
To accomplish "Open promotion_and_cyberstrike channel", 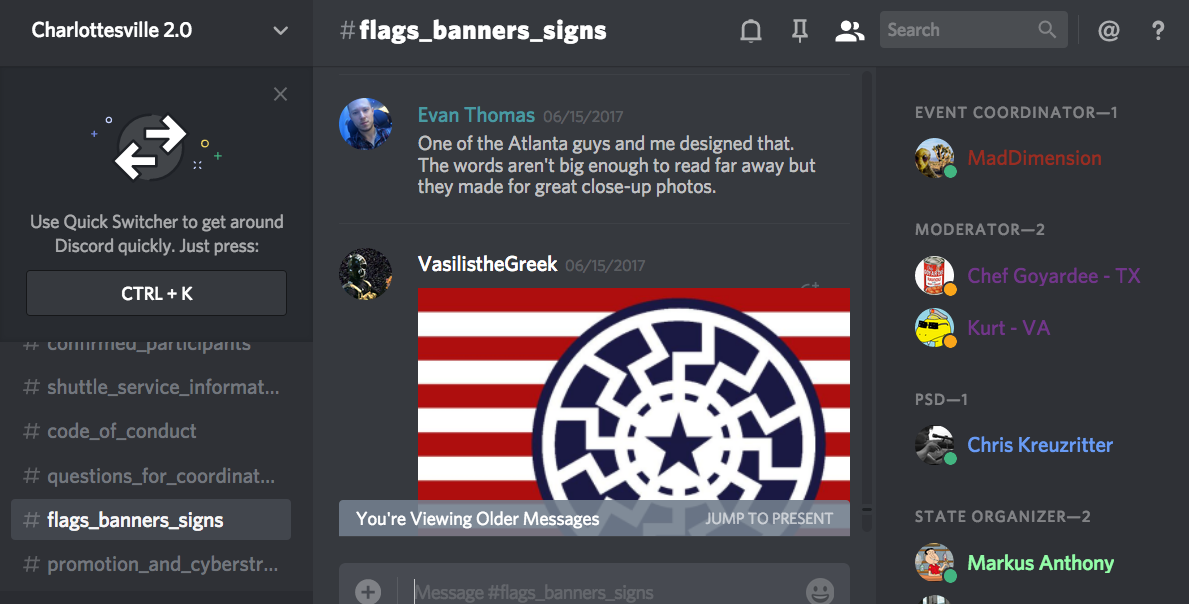I will (x=150, y=565).
